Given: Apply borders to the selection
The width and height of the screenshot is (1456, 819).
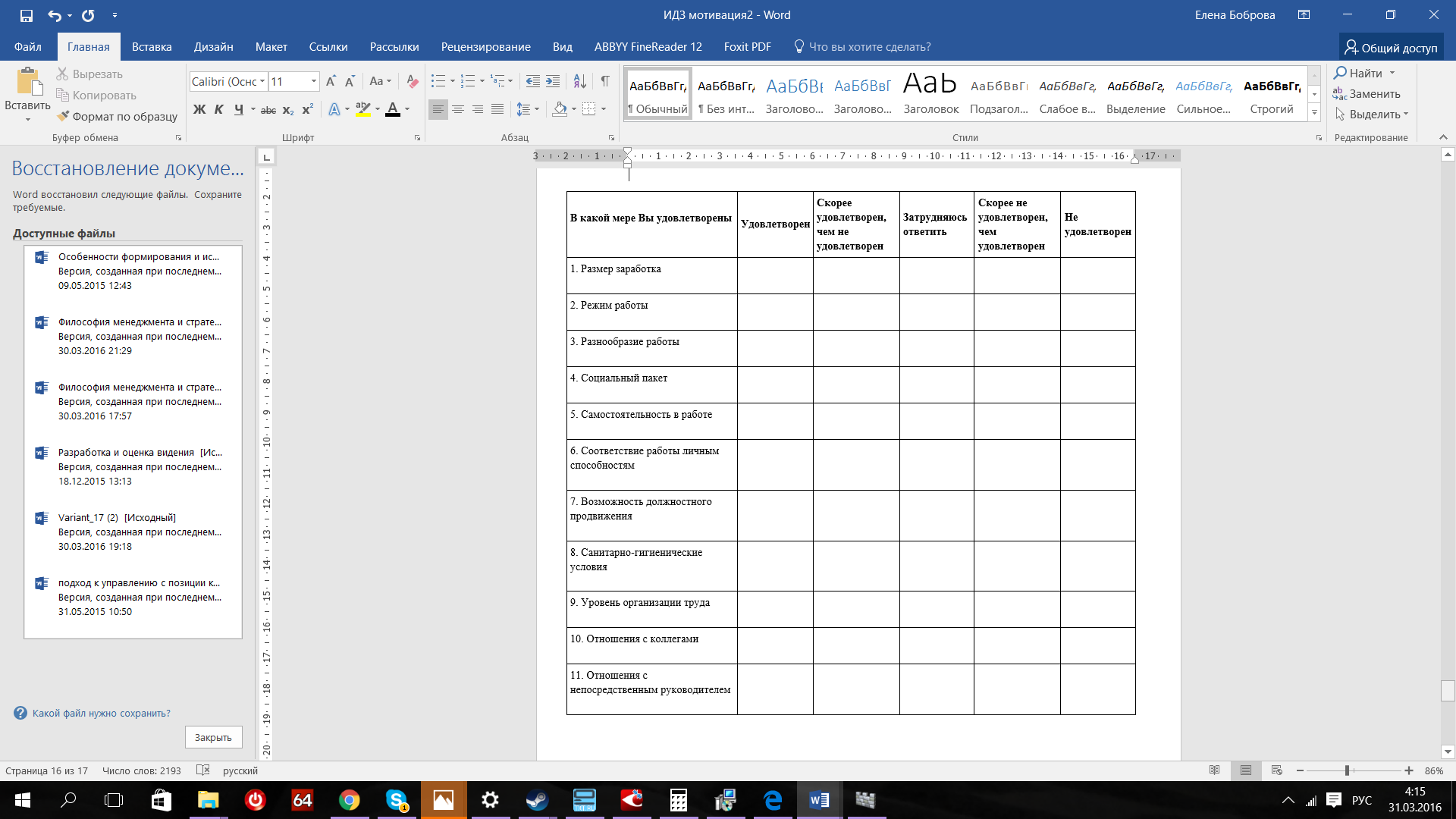Looking at the screenshot, I should pos(589,109).
